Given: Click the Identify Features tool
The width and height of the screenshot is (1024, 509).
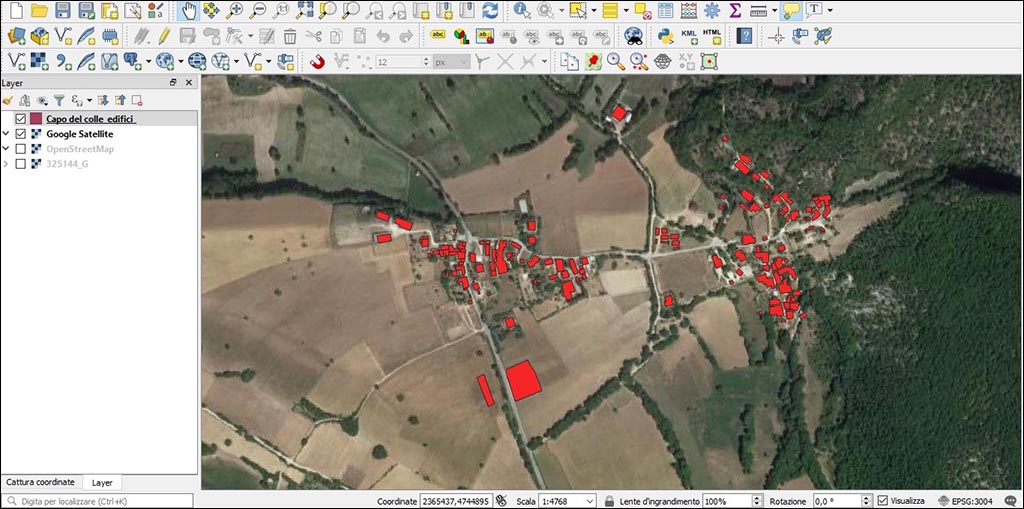Looking at the screenshot, I should pos(522,10).
